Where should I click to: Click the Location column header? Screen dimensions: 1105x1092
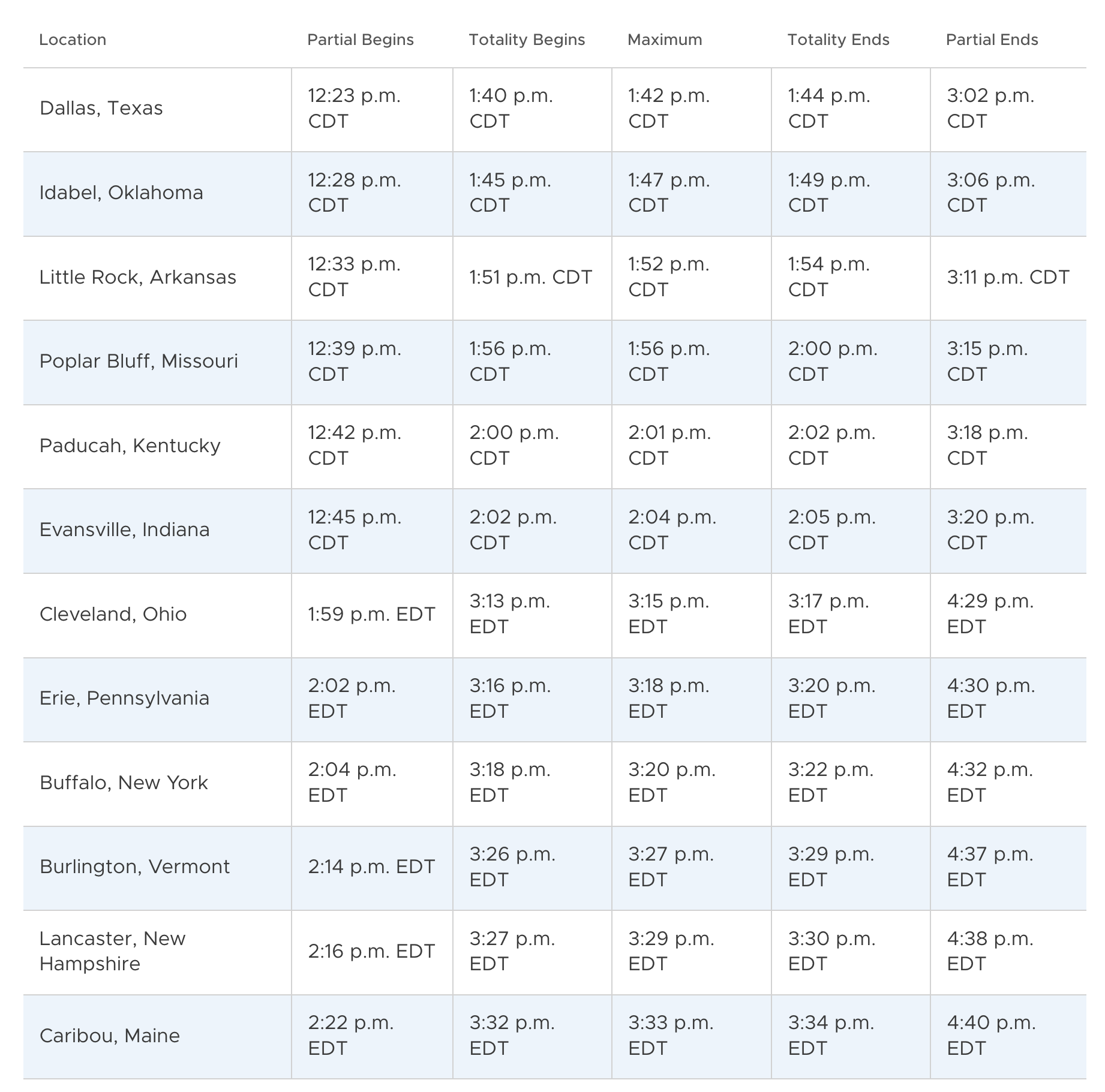pyautogui.click(x=73, y=40)
